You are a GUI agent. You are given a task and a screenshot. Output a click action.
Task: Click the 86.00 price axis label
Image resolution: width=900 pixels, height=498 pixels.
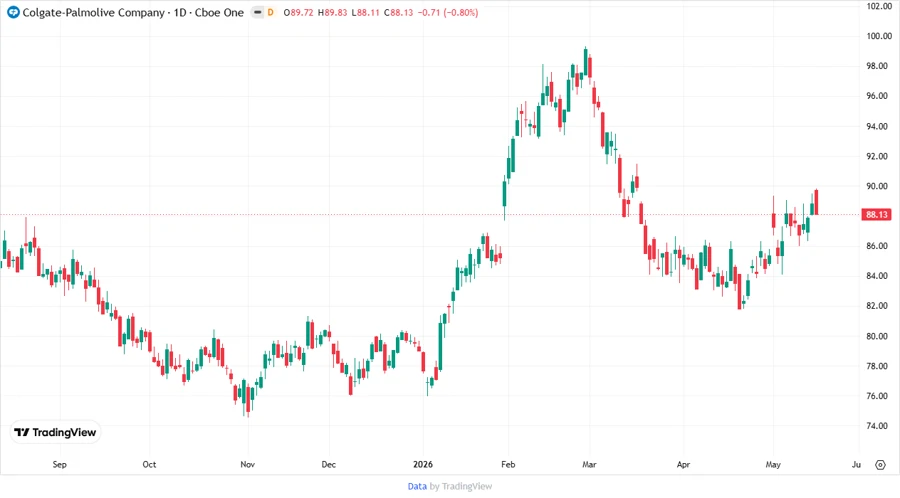[879, 246]
